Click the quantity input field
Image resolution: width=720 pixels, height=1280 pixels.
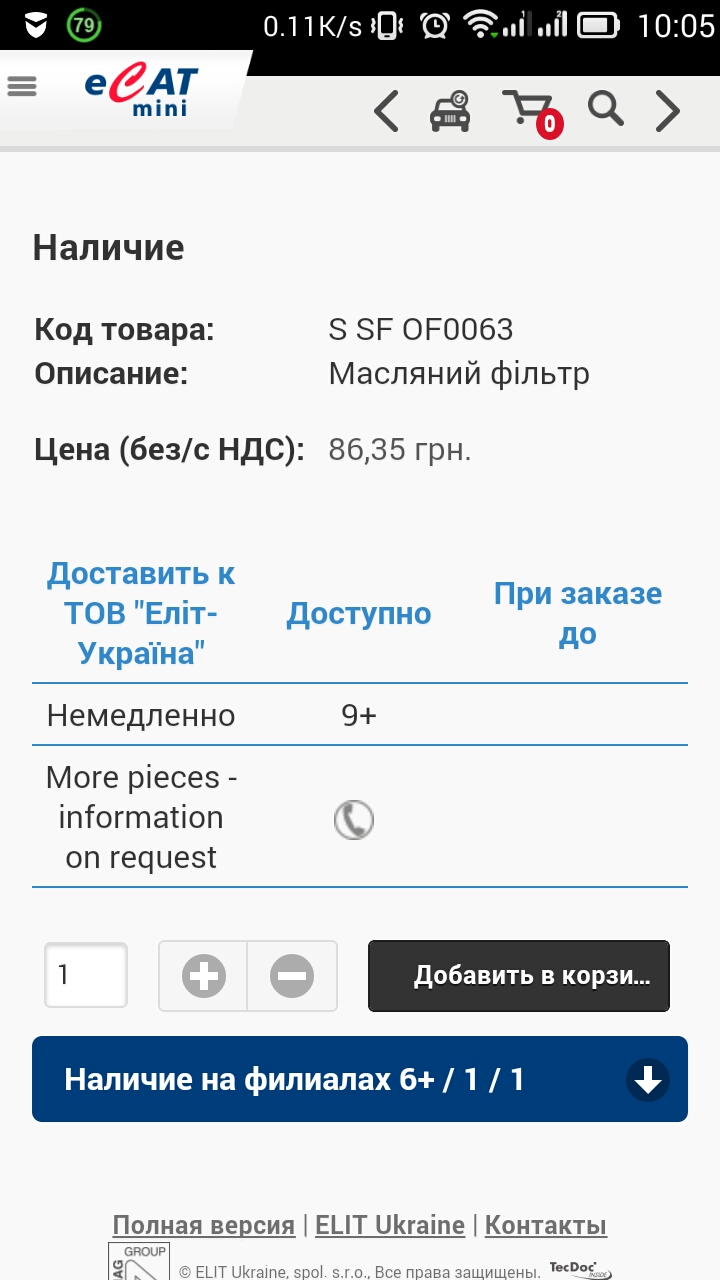click(86, 975)
